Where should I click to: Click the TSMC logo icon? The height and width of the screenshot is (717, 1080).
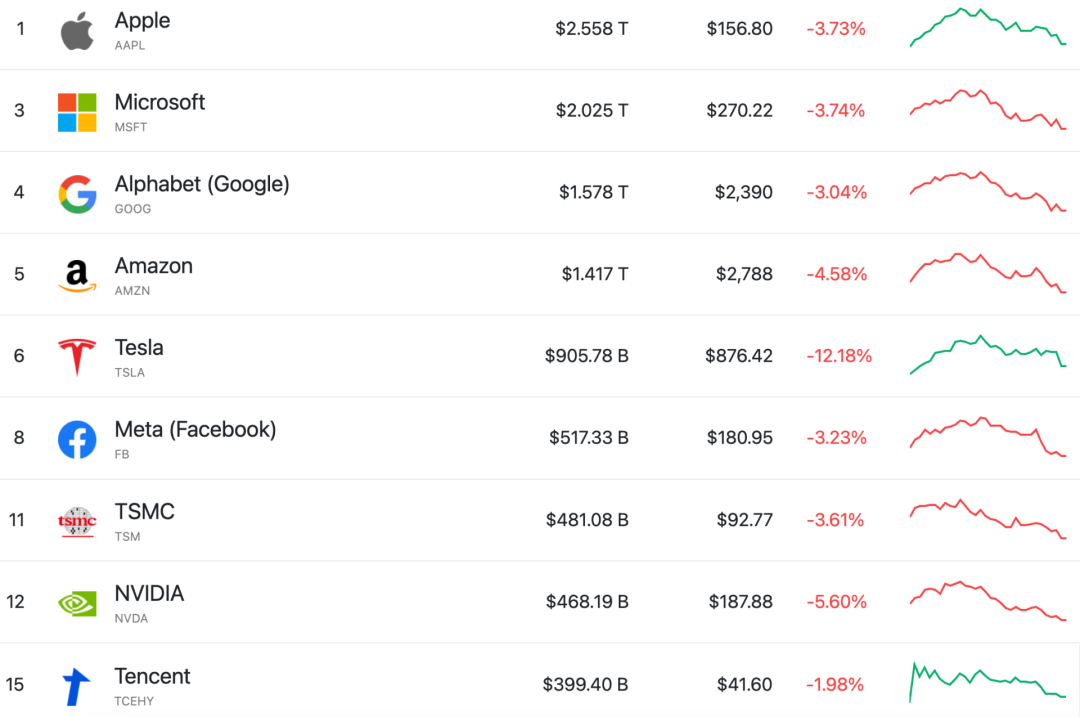click(77, 521)
